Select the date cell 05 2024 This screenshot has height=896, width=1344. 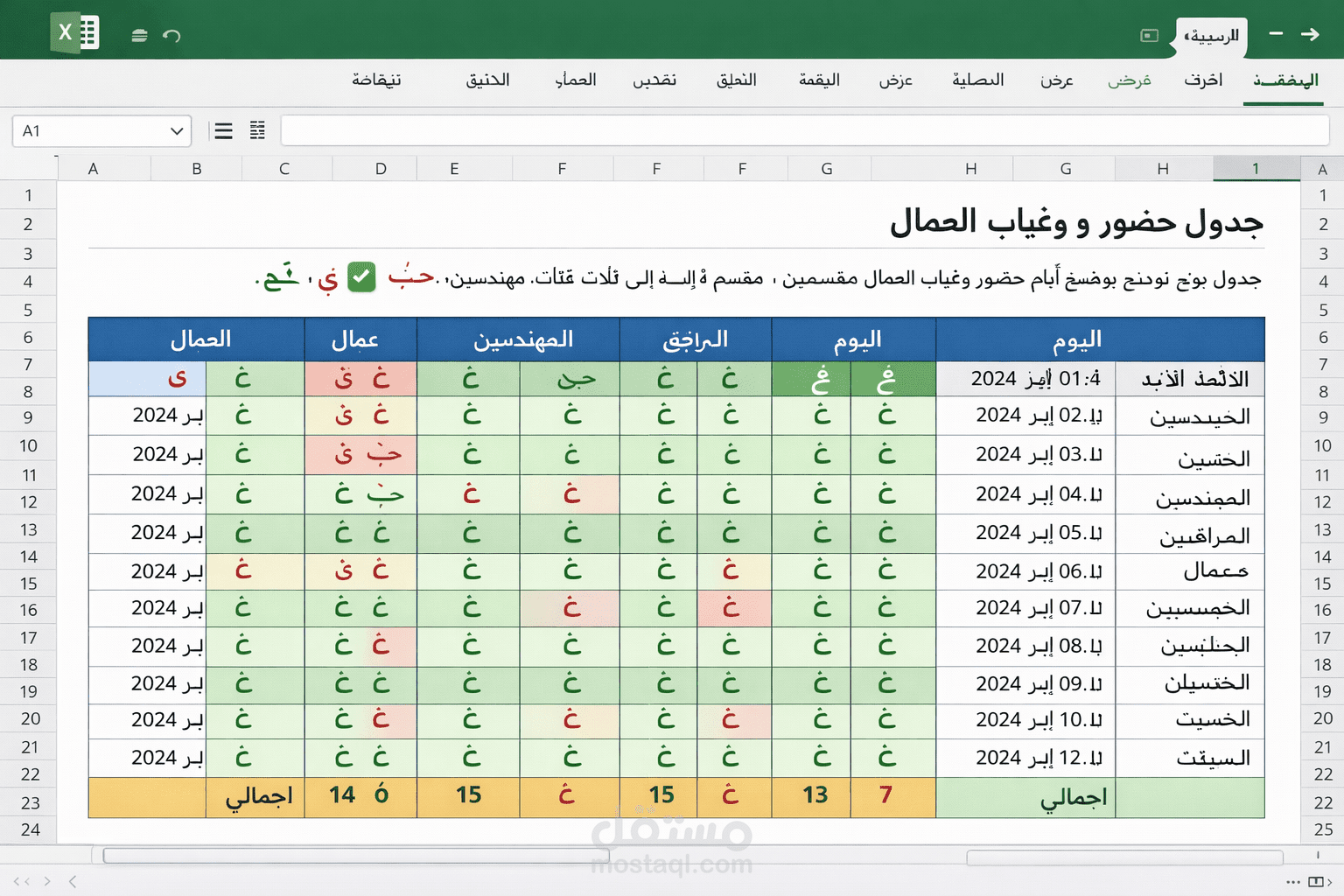(1025, 533)
